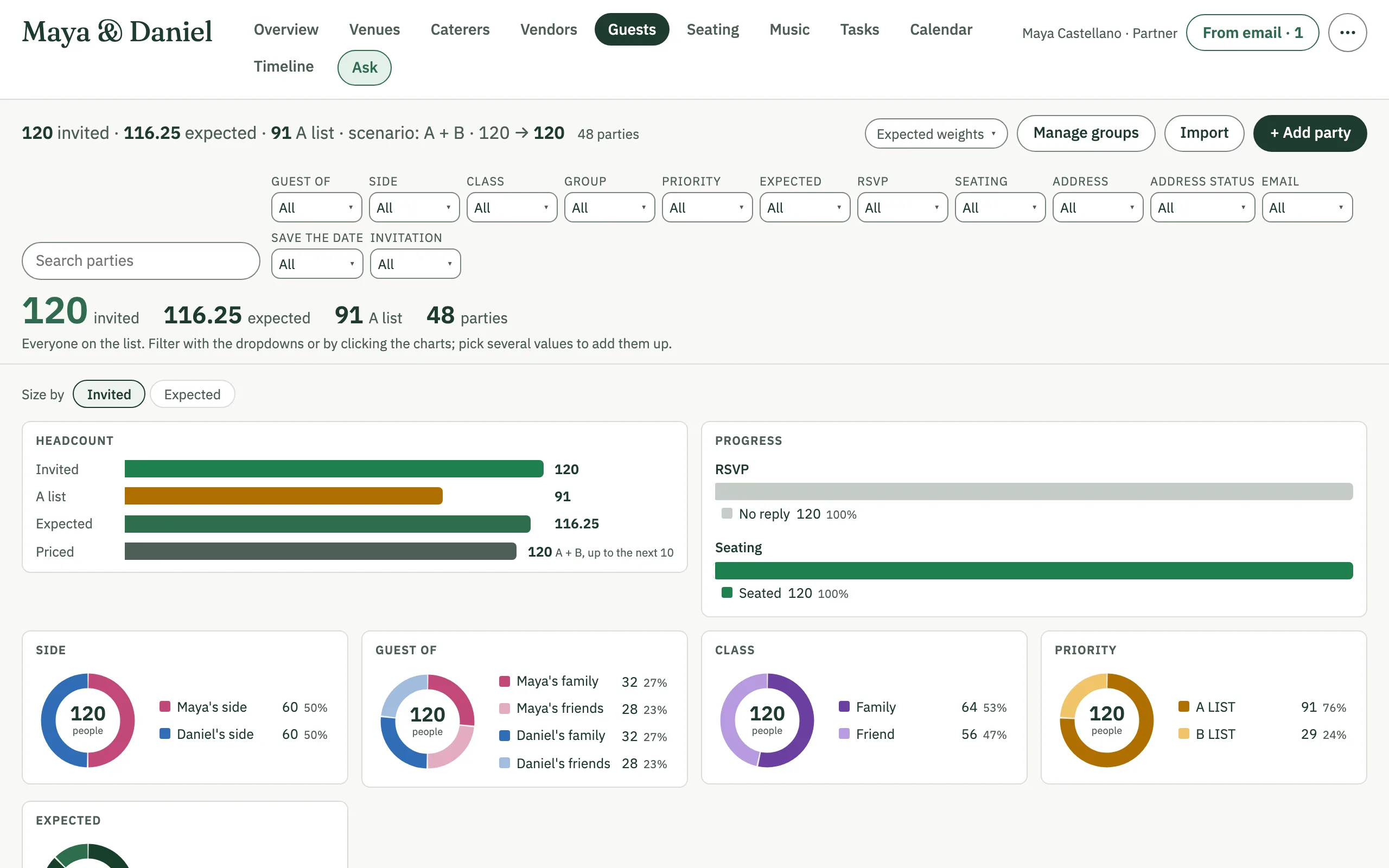Screen dimensions: 1389x868
Task: Expand the Group filter dropdown
Action: pyautogui.click(x=609, y=207)
